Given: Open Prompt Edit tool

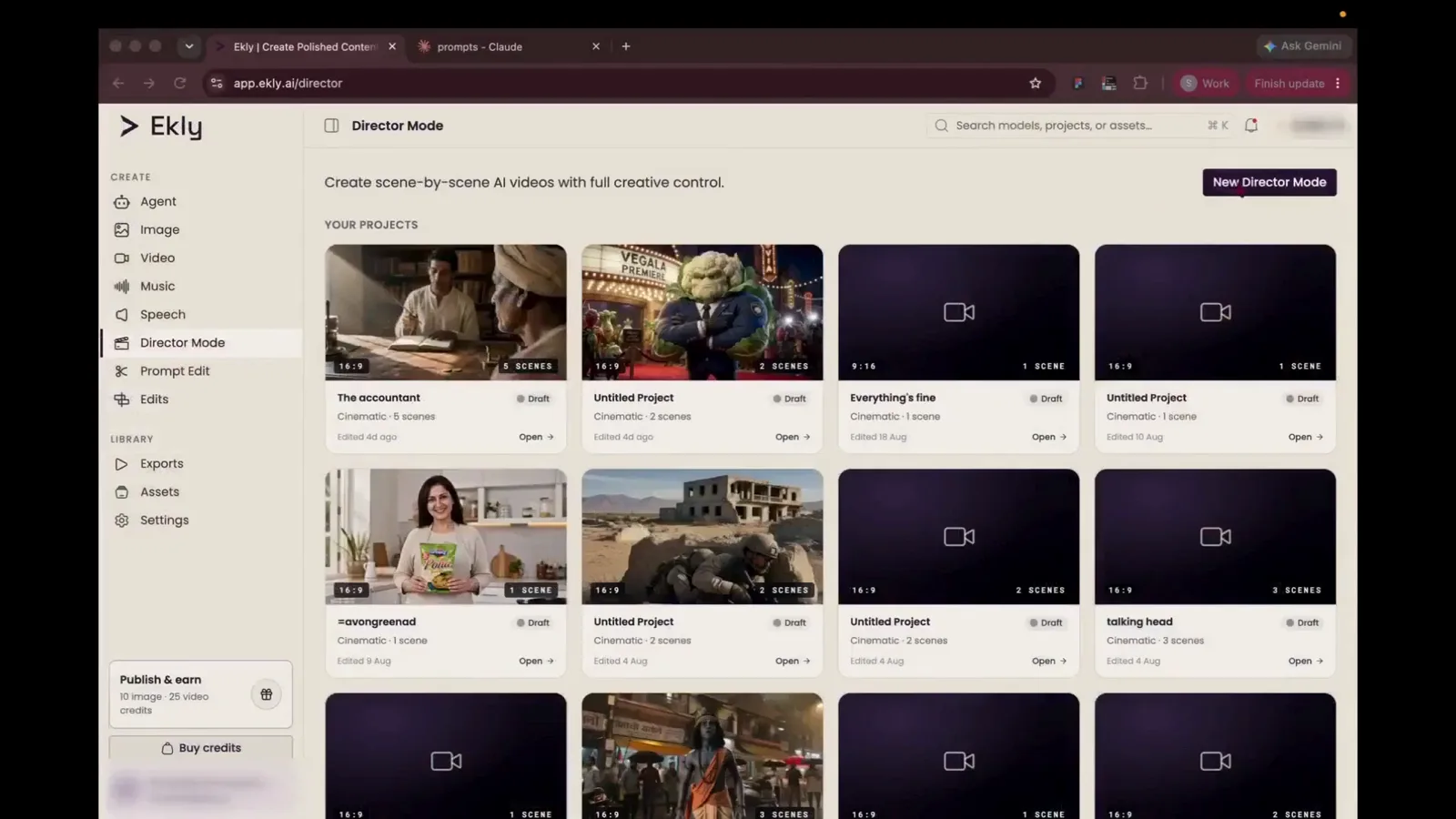Looking at the screenshot, I should point(174,370).
